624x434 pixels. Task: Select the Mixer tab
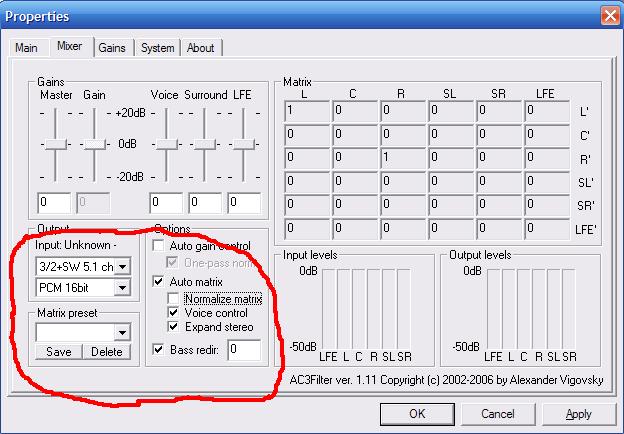pyautogui.click(x=70, y=46)
